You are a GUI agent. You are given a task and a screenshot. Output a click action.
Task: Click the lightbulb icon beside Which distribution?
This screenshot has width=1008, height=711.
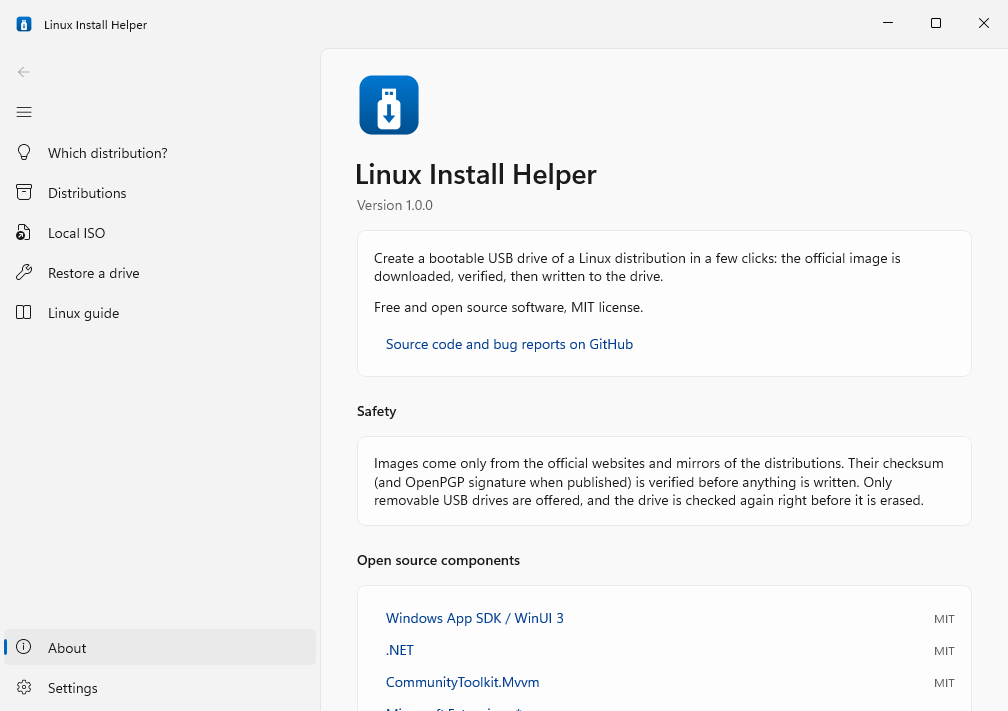coord(24,152)
